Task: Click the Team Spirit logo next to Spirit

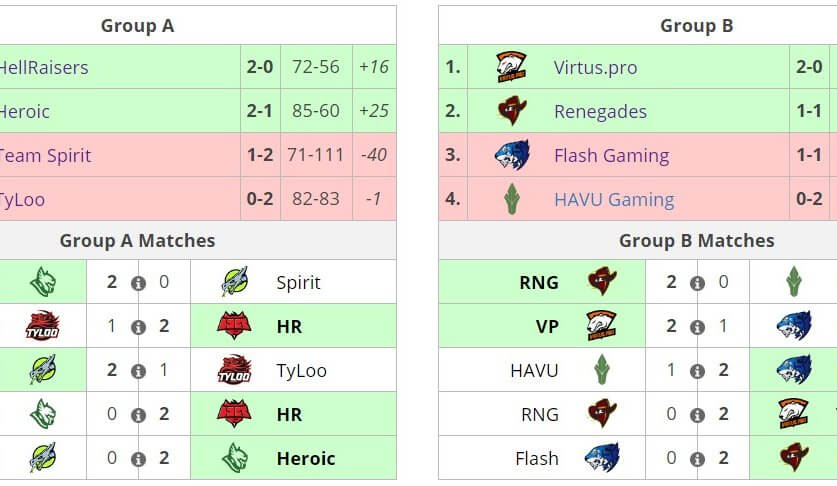Action: [234, 283]
